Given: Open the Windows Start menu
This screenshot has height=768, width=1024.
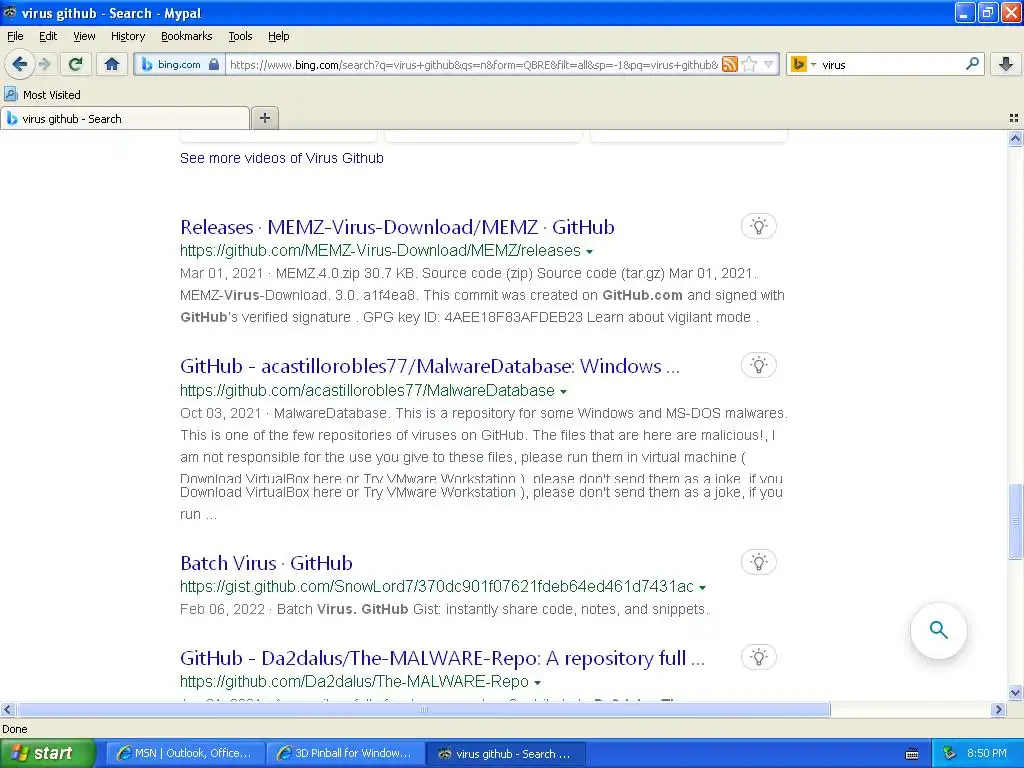Looking at the screenshot, I should point(46,753).
